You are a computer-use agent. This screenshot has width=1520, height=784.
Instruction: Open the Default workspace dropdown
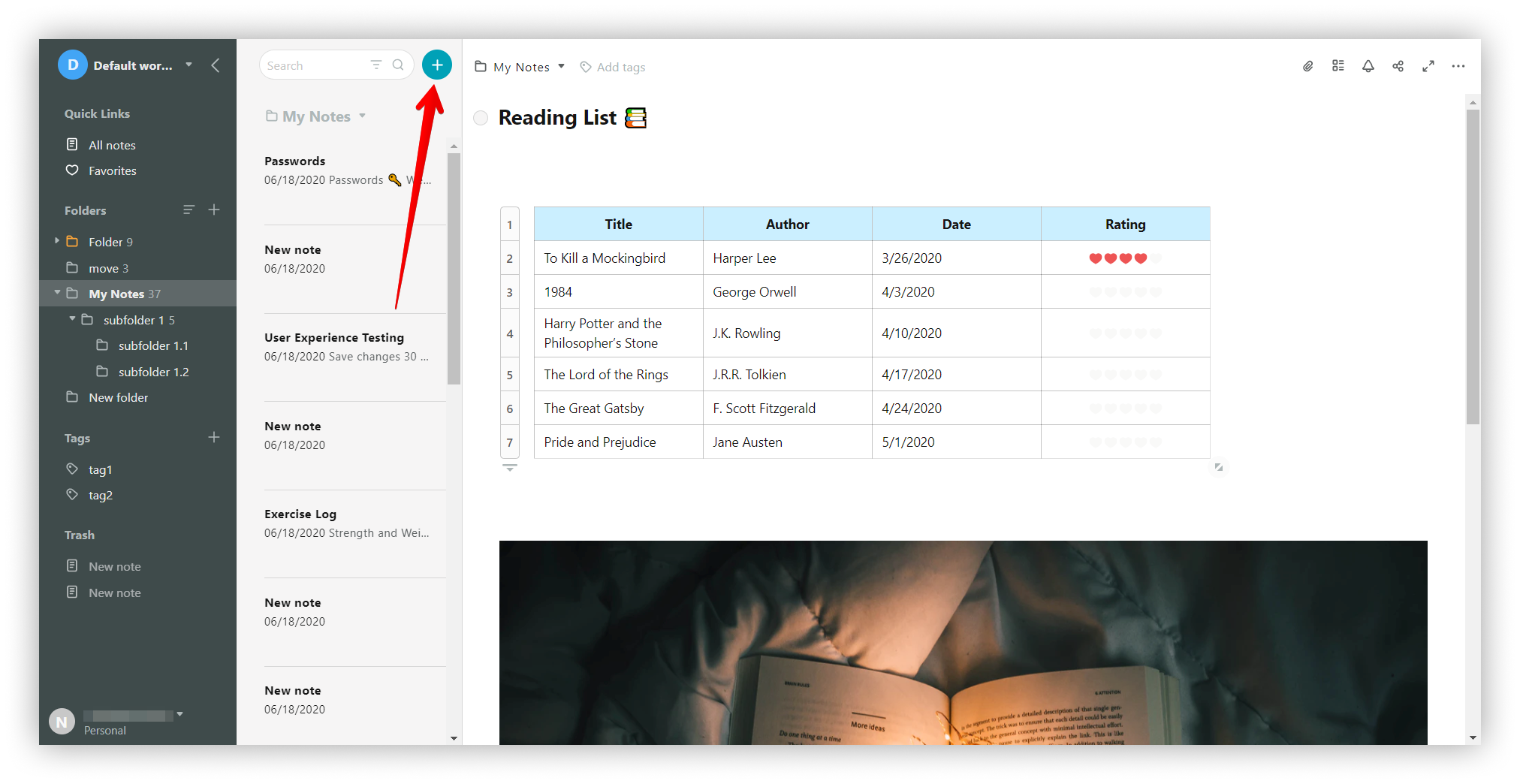[189, 65]
